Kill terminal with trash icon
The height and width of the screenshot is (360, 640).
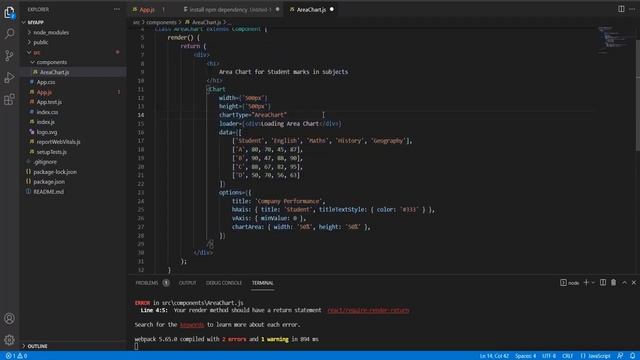[613, 282]
